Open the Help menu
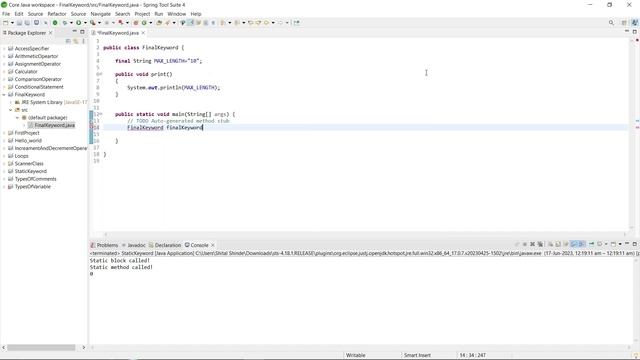This screenshot has height=360, width=640. 196,14
